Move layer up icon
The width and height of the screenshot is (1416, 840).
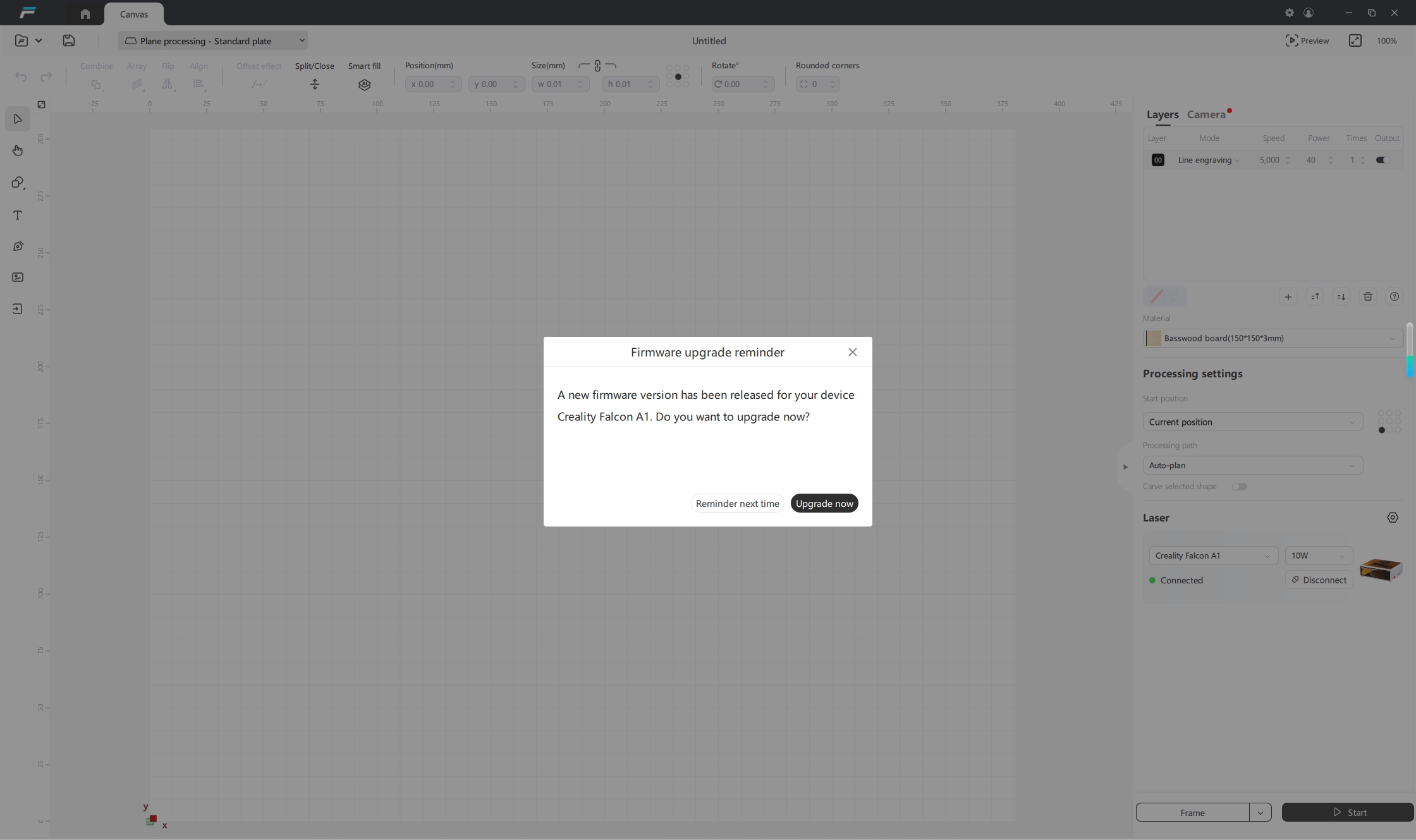point(1315,296)
